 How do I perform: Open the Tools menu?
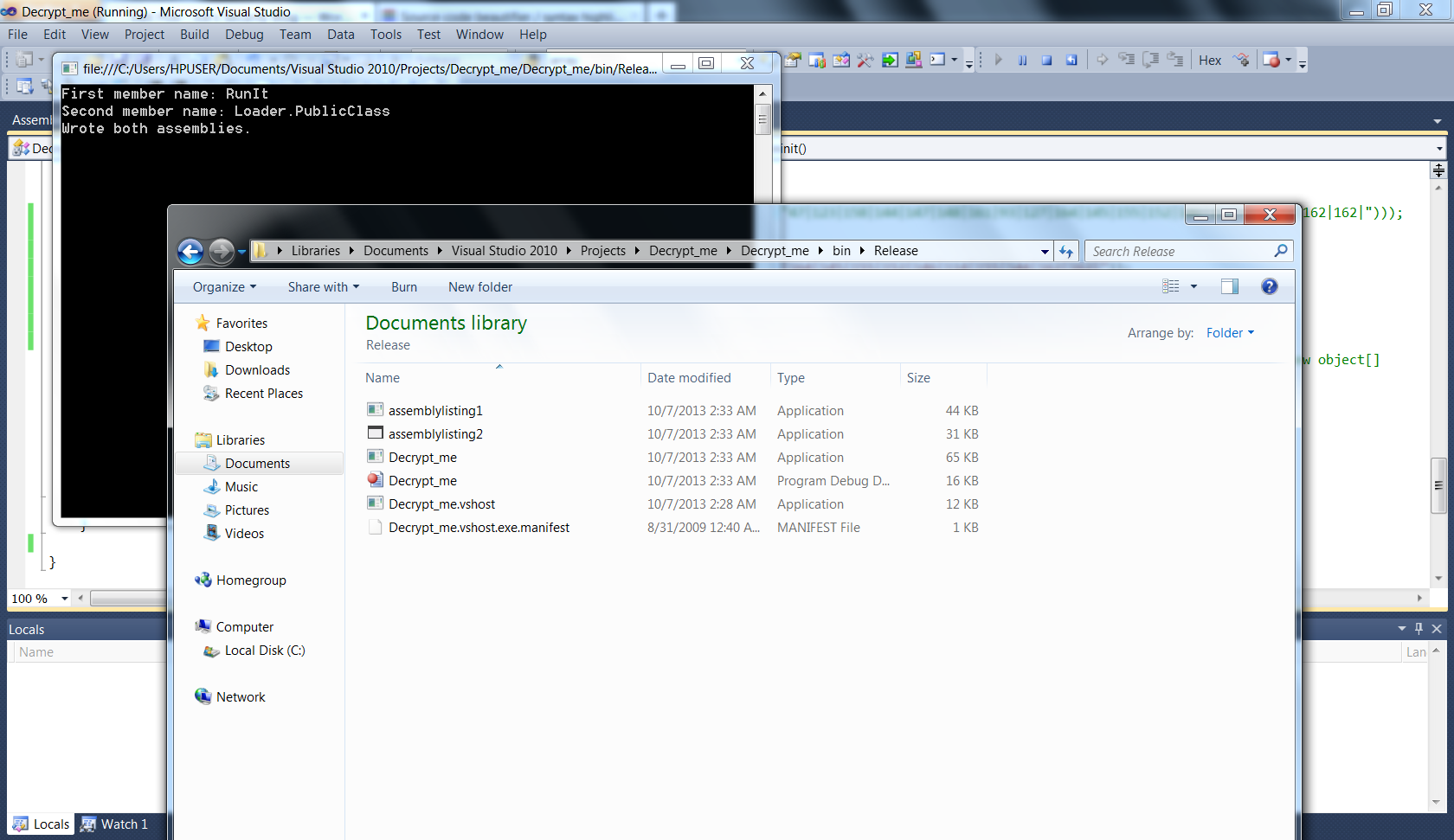(x=386, y=35)
